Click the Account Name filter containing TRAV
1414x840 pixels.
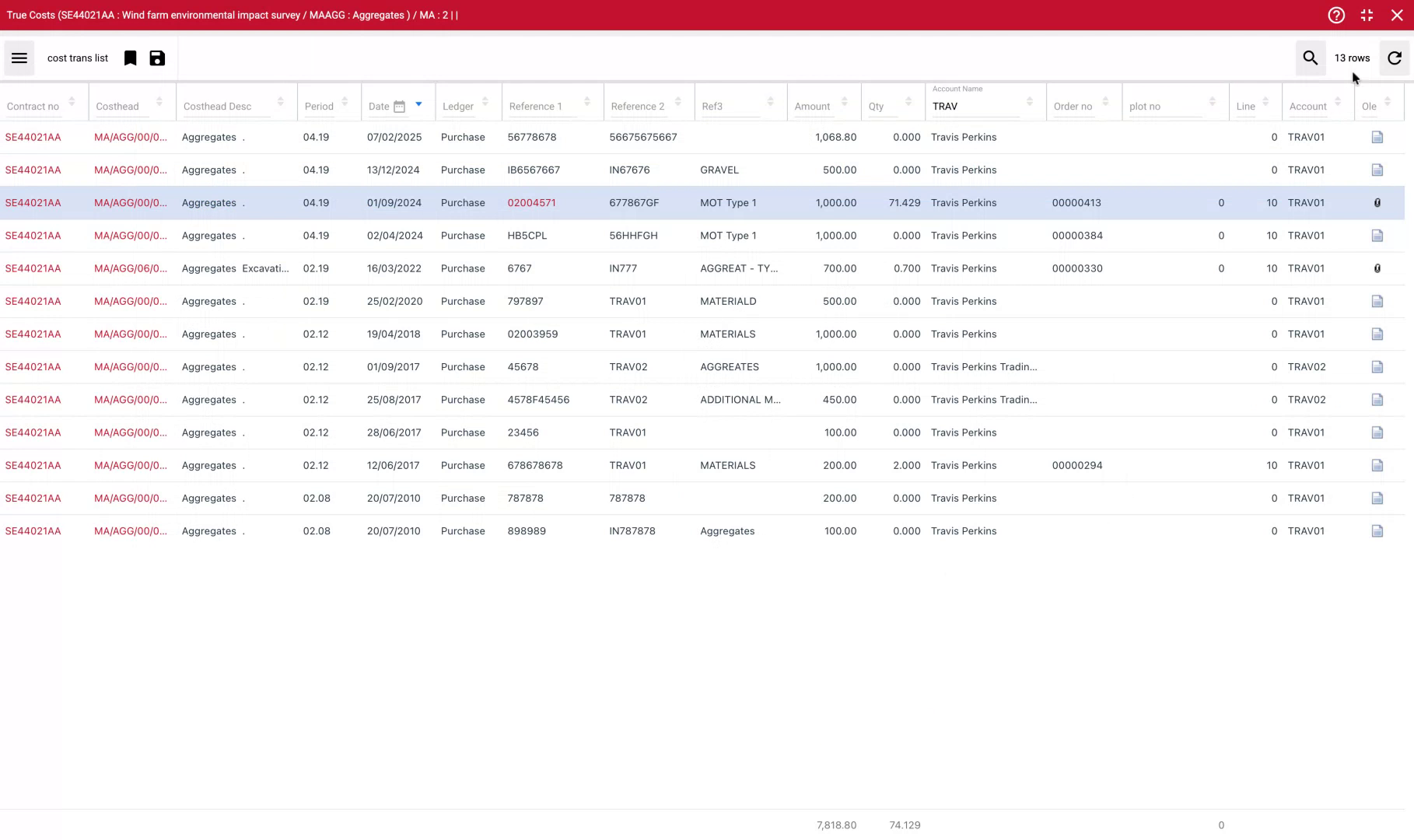point(972,107)
